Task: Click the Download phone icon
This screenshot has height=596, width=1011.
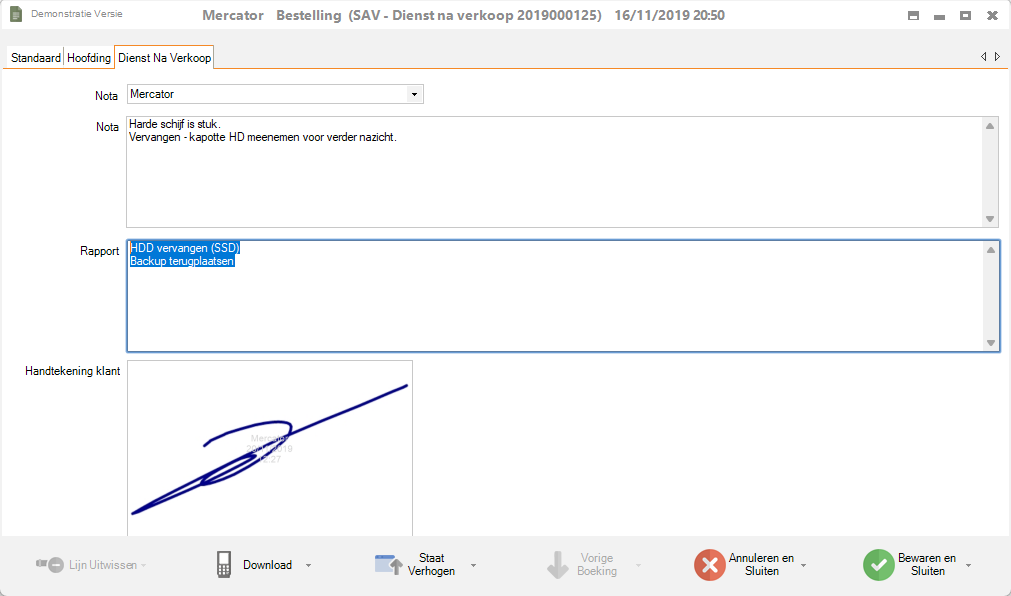Action: coord(224,565)
